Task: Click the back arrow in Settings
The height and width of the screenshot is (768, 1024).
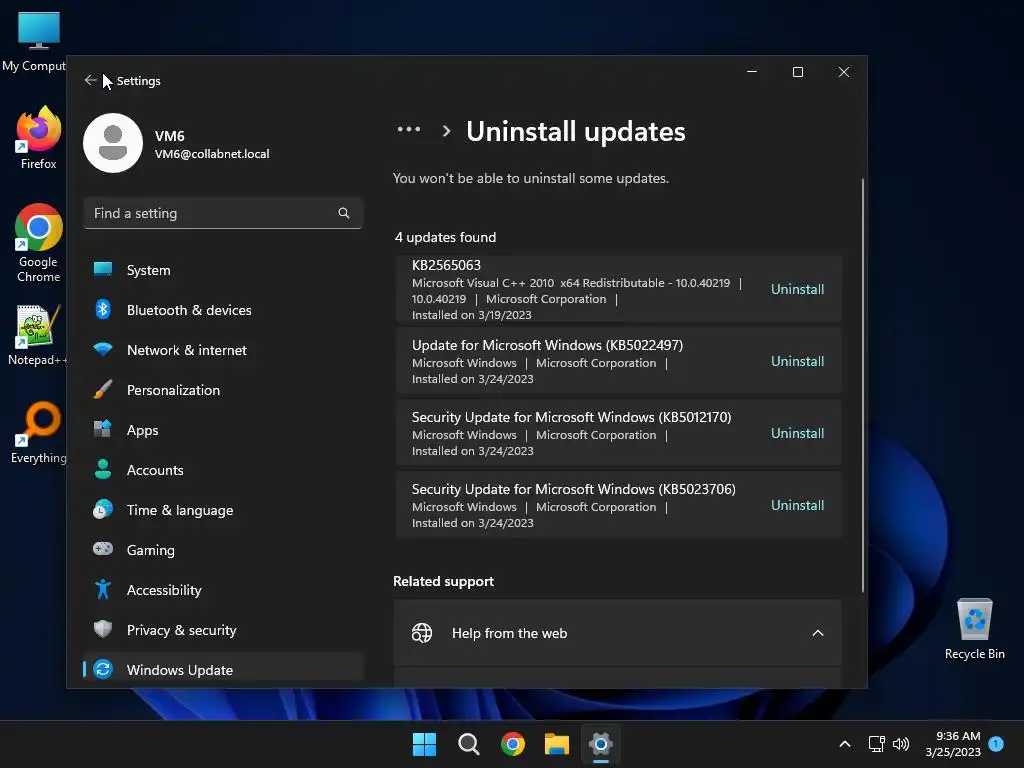Action: coord(90,80)
